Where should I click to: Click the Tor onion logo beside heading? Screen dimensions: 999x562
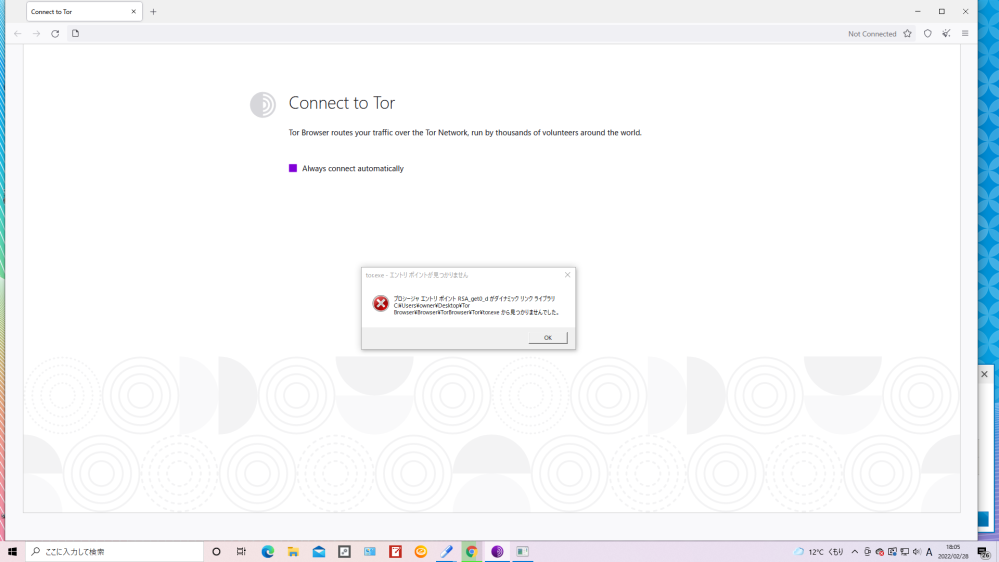point(262,104)
